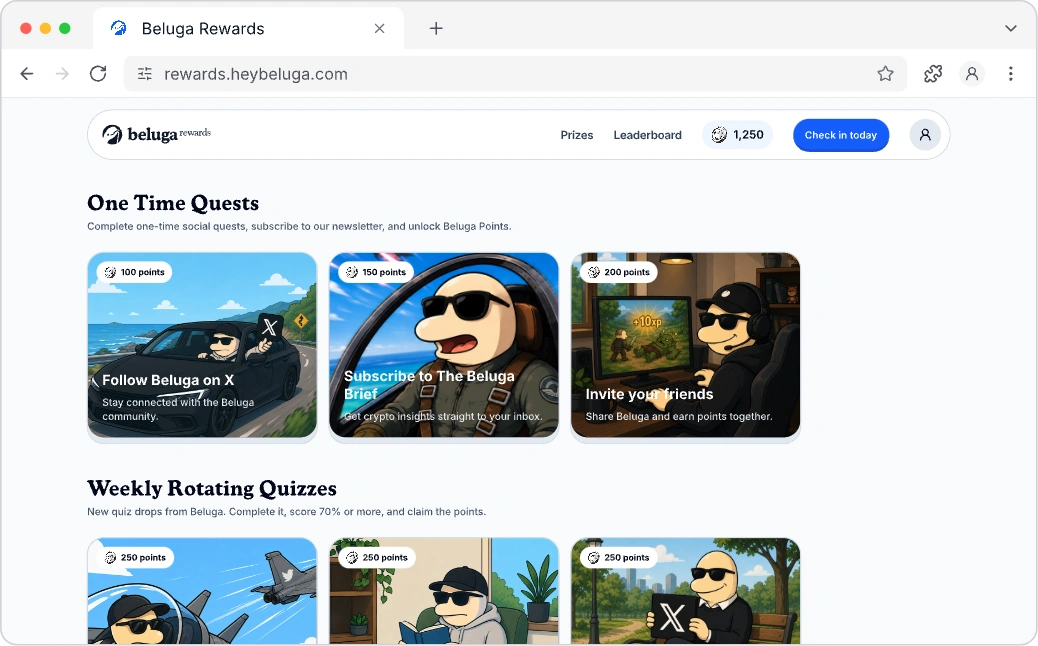This screenshot has height=646, width=1038.
Task: Expand the tab search chevron
Action: click(x=1010, y=28)
